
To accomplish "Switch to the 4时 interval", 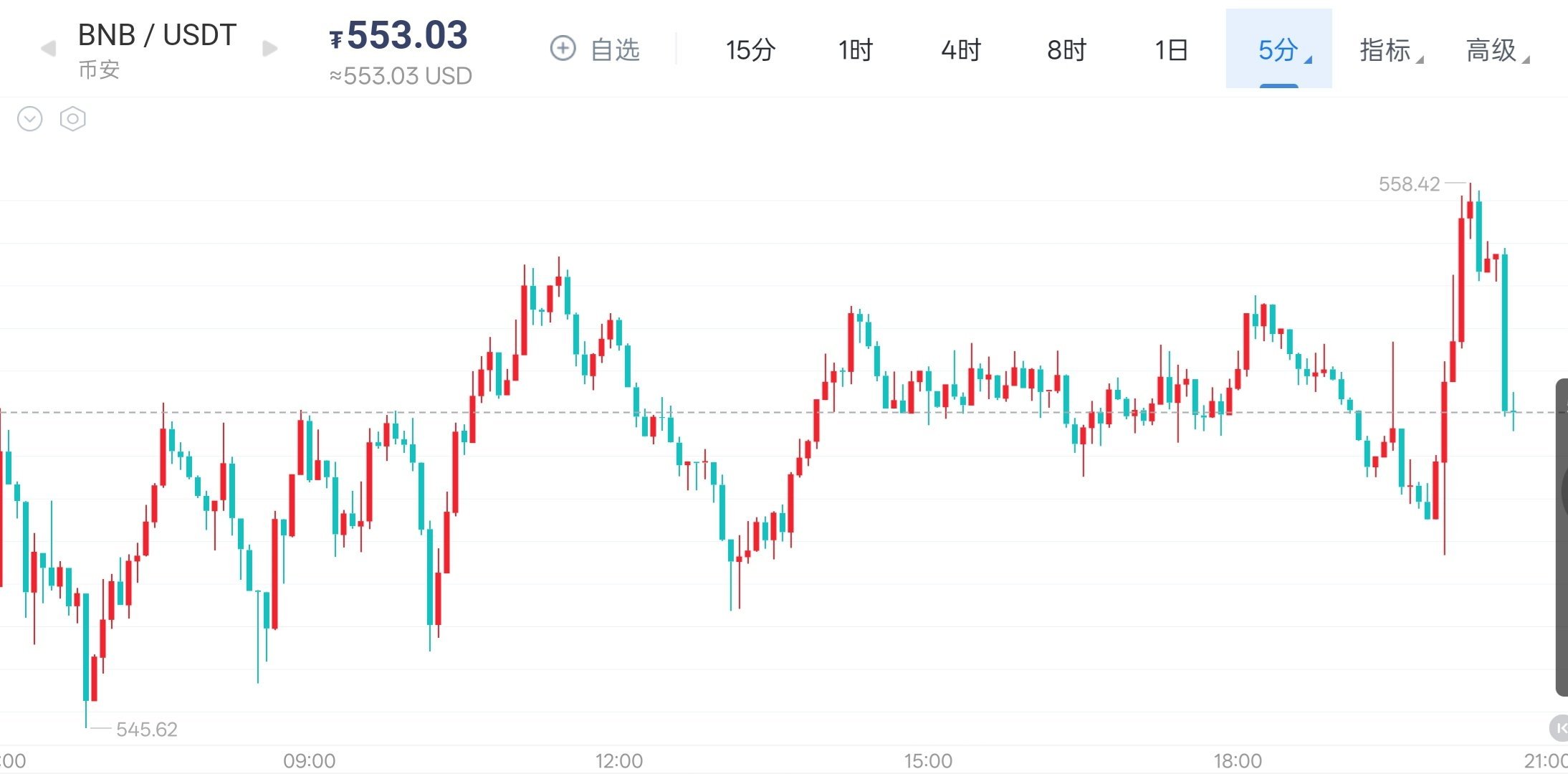I will coord(960,50).
